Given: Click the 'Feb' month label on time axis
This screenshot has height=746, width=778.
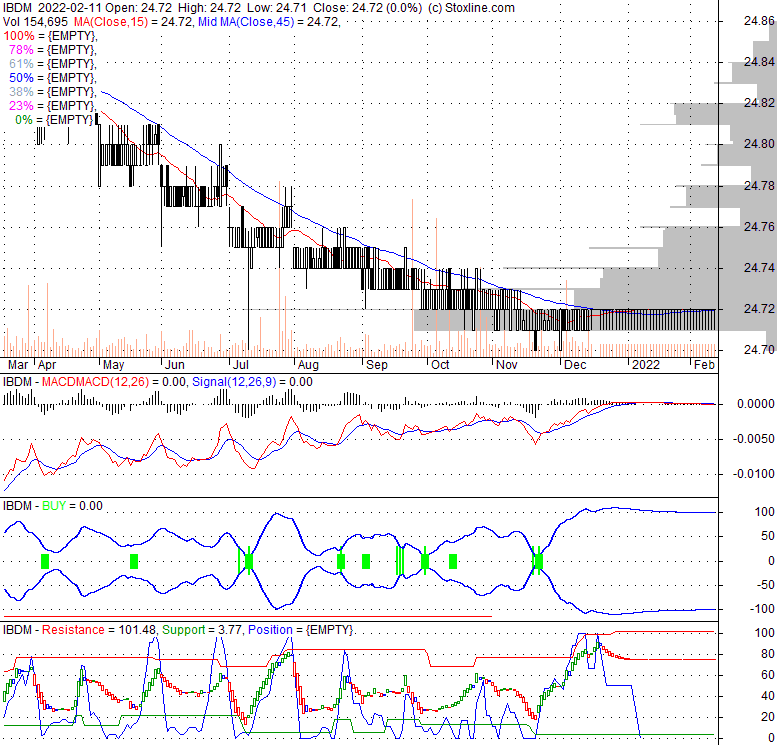Looking at the screenshot, I should [x=704, y=365].
